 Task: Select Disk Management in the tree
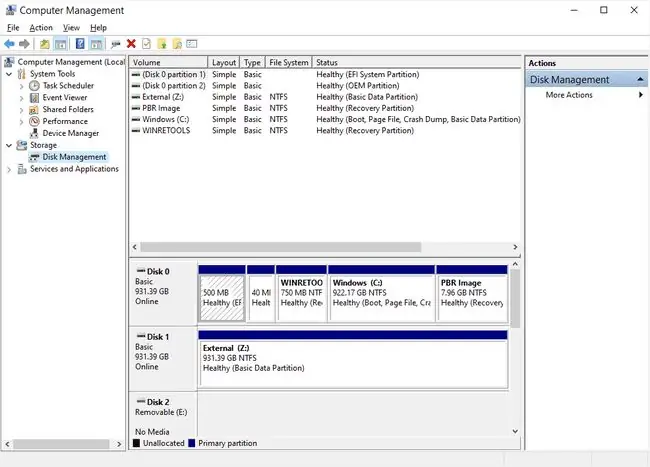click(x=74, y=157)
